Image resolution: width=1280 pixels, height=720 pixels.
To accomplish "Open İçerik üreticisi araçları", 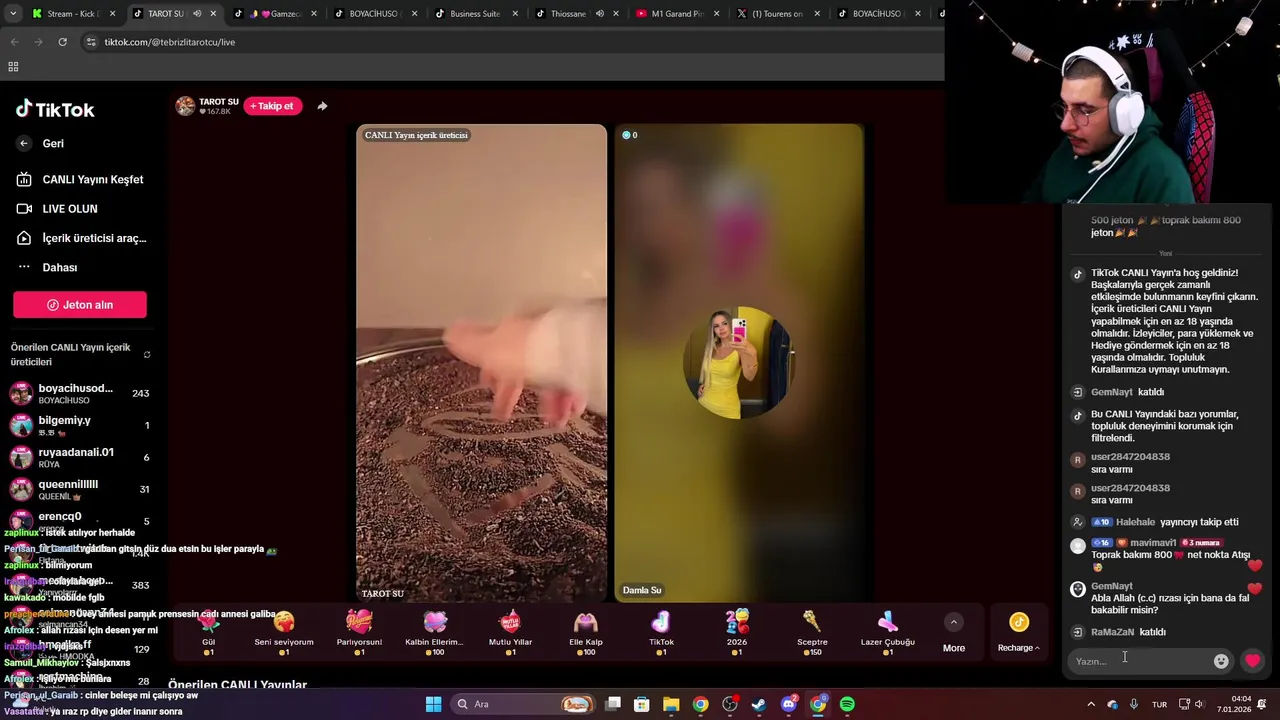I will point(81,238).
